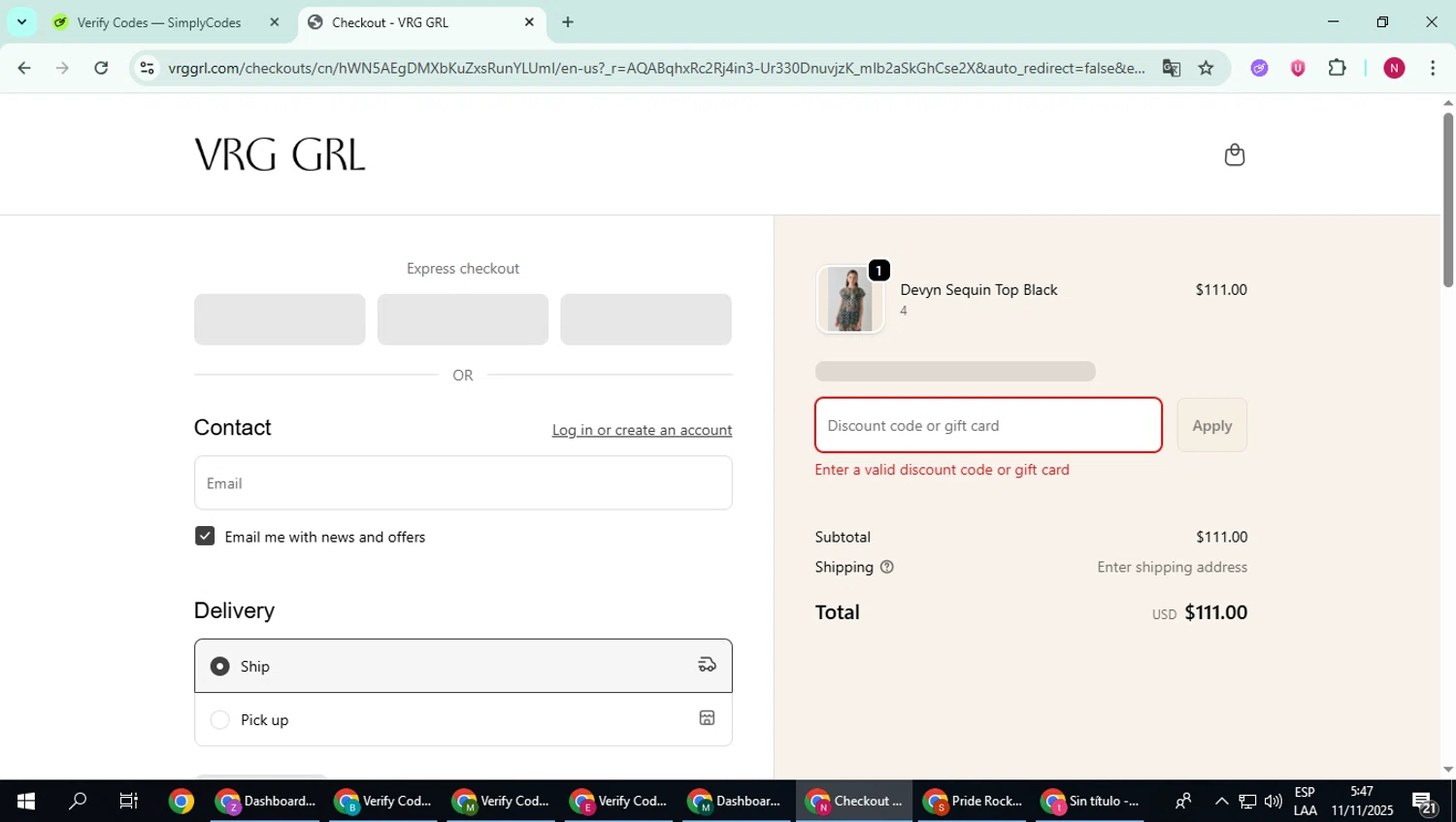This screenshot has height=822, width=1456.
Task: Click the middle express checkout button
Action: click(x=462, y=319)
